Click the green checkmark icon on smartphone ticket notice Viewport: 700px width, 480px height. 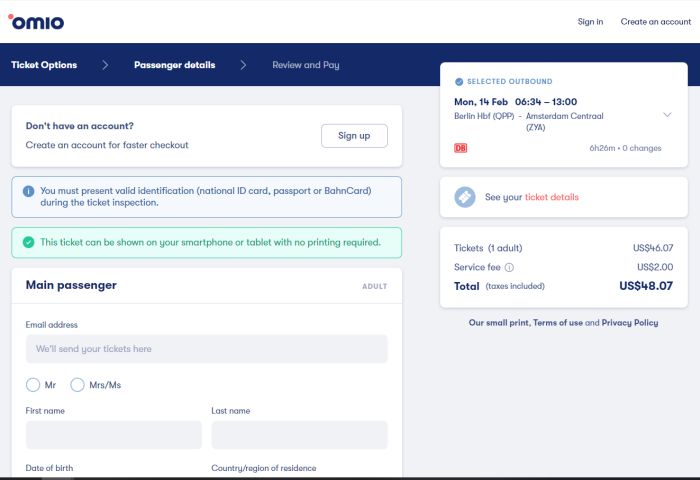pyautogui.click(x=29, y=242)
